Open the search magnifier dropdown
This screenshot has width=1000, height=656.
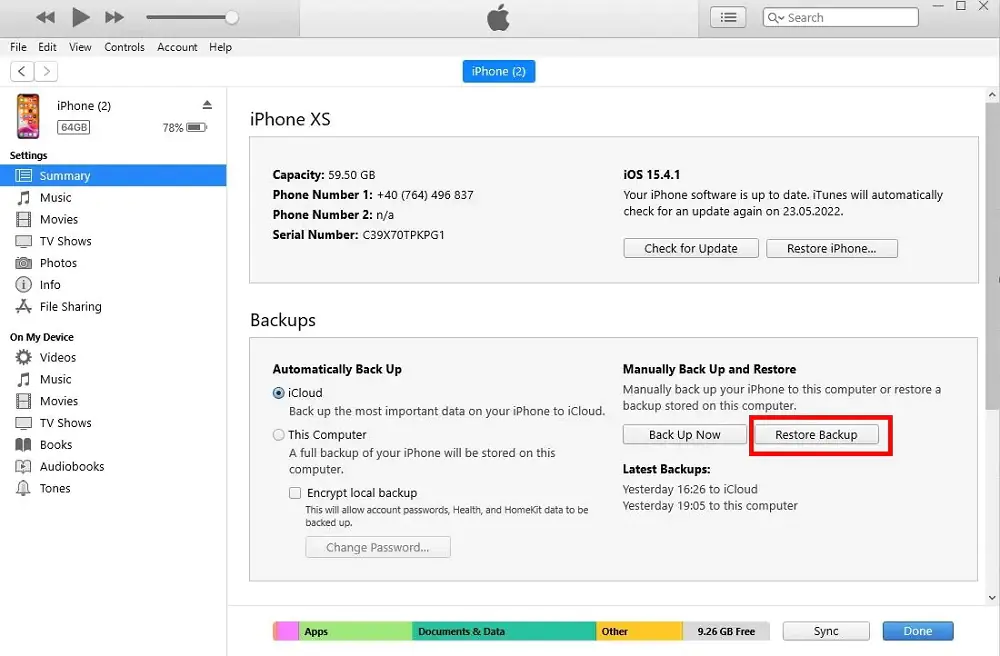(x=776, y=18)
